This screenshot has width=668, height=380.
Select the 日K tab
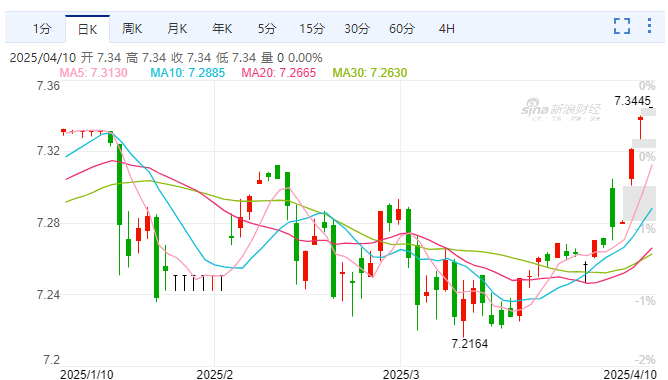87,29
